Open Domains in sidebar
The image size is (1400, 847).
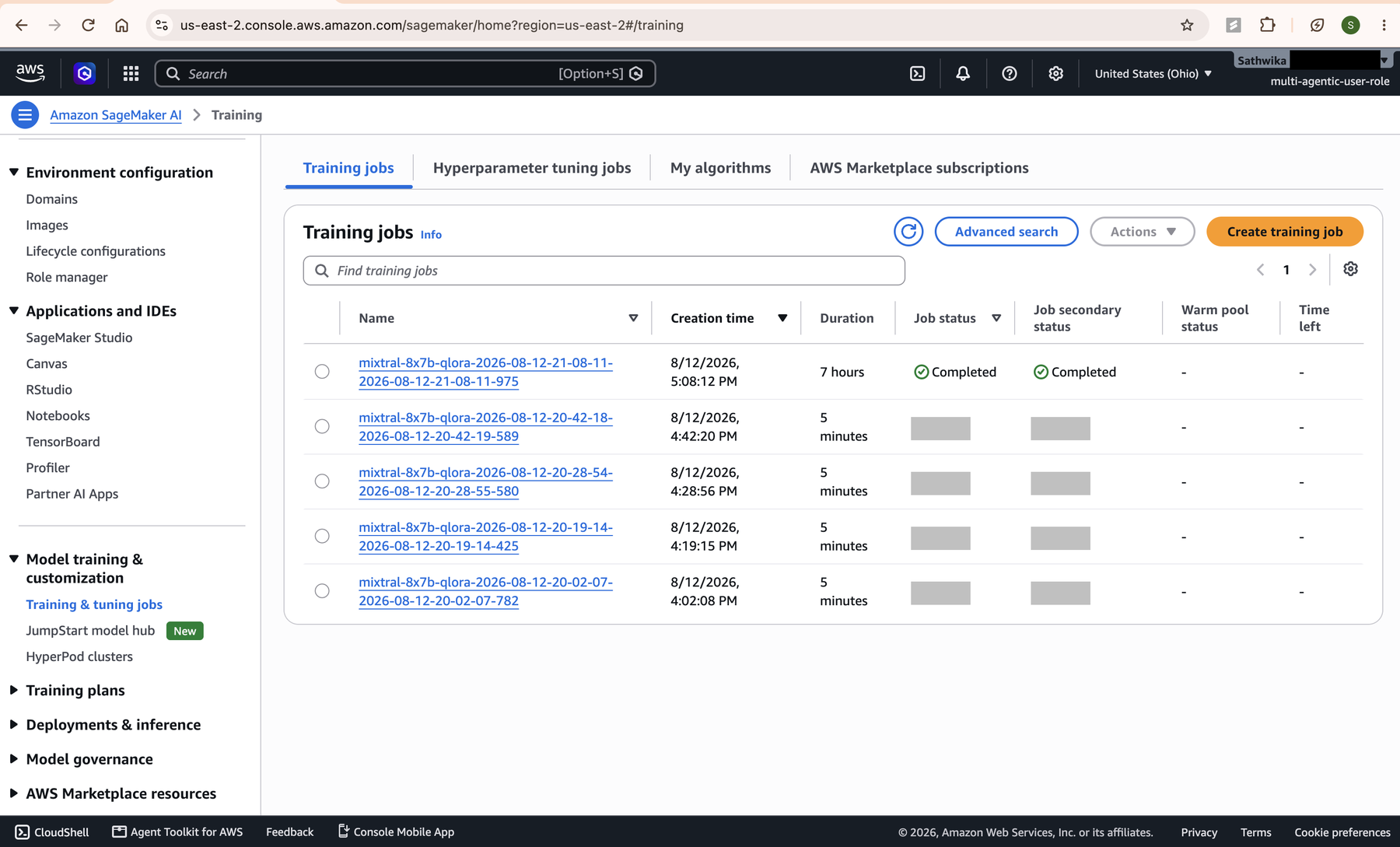tap(52, 199)
